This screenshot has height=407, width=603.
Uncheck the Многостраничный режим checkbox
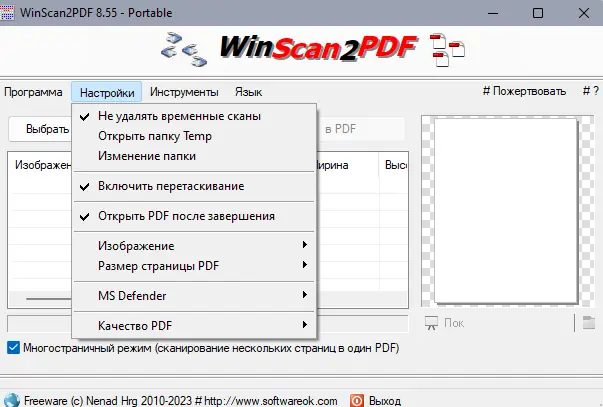click(x=13, y=348)
